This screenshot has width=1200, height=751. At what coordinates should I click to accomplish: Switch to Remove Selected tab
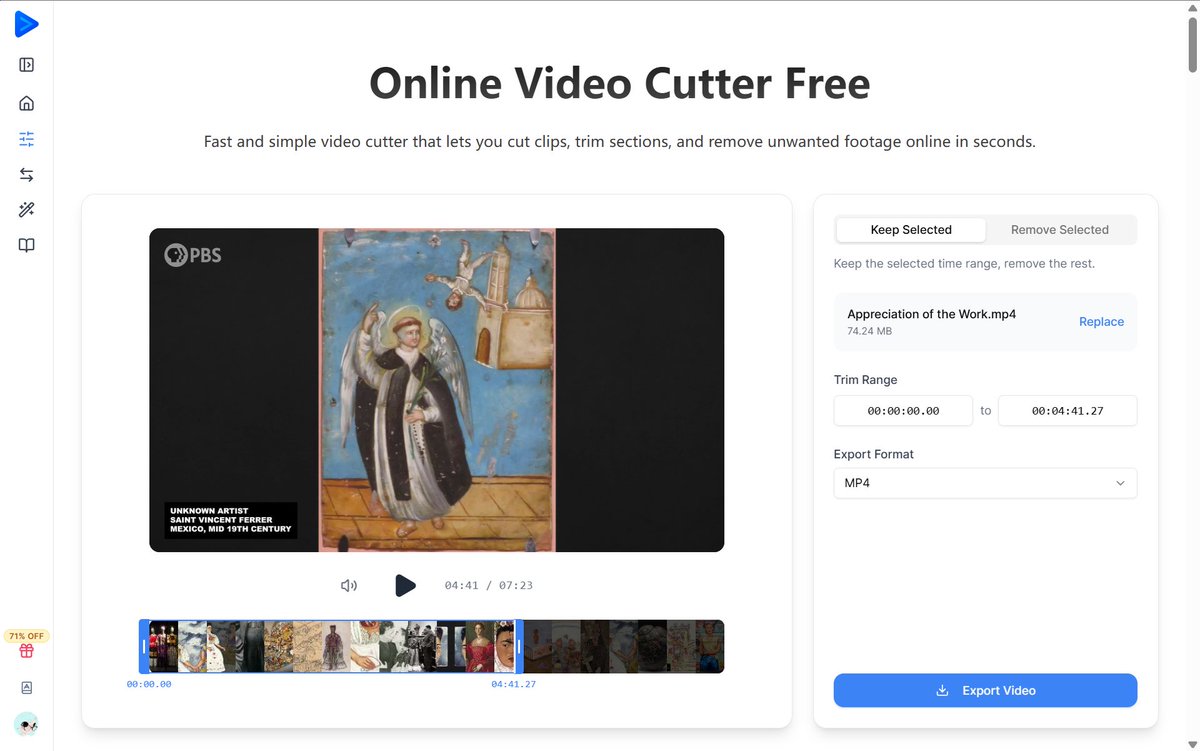pyautogui.click(x=1060, y=230)
